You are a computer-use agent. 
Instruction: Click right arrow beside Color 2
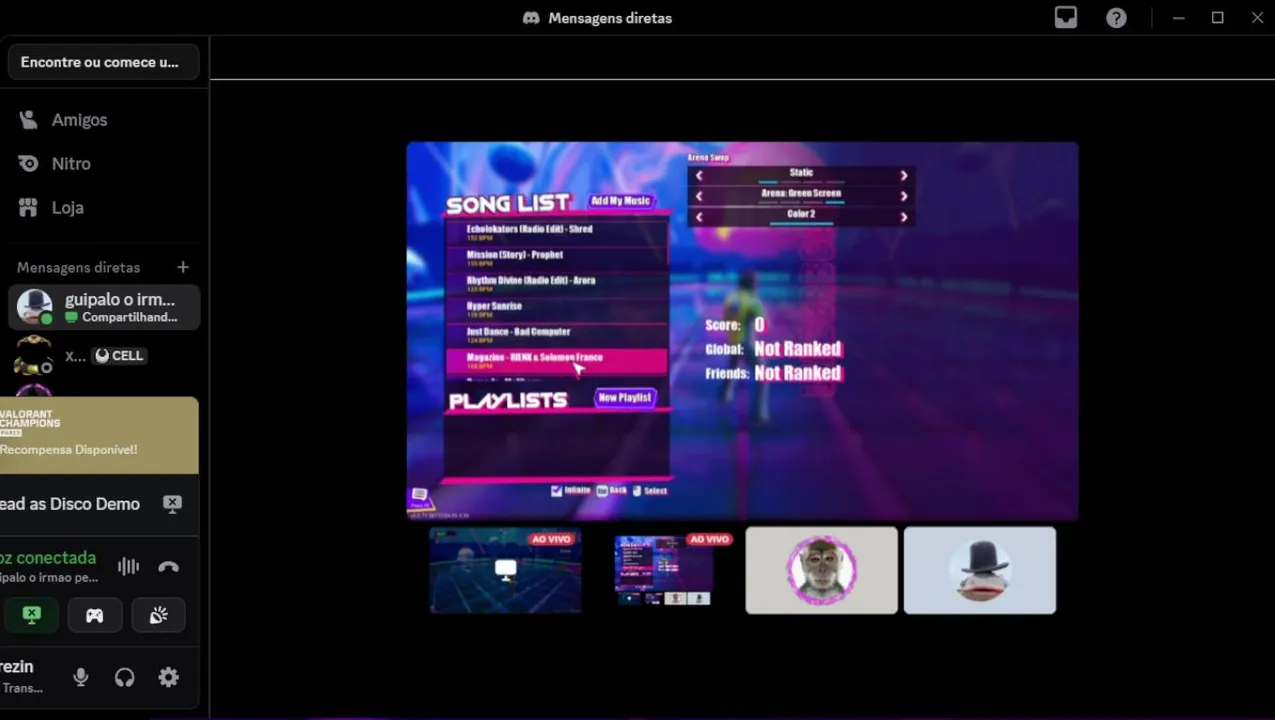coord(904,217)
